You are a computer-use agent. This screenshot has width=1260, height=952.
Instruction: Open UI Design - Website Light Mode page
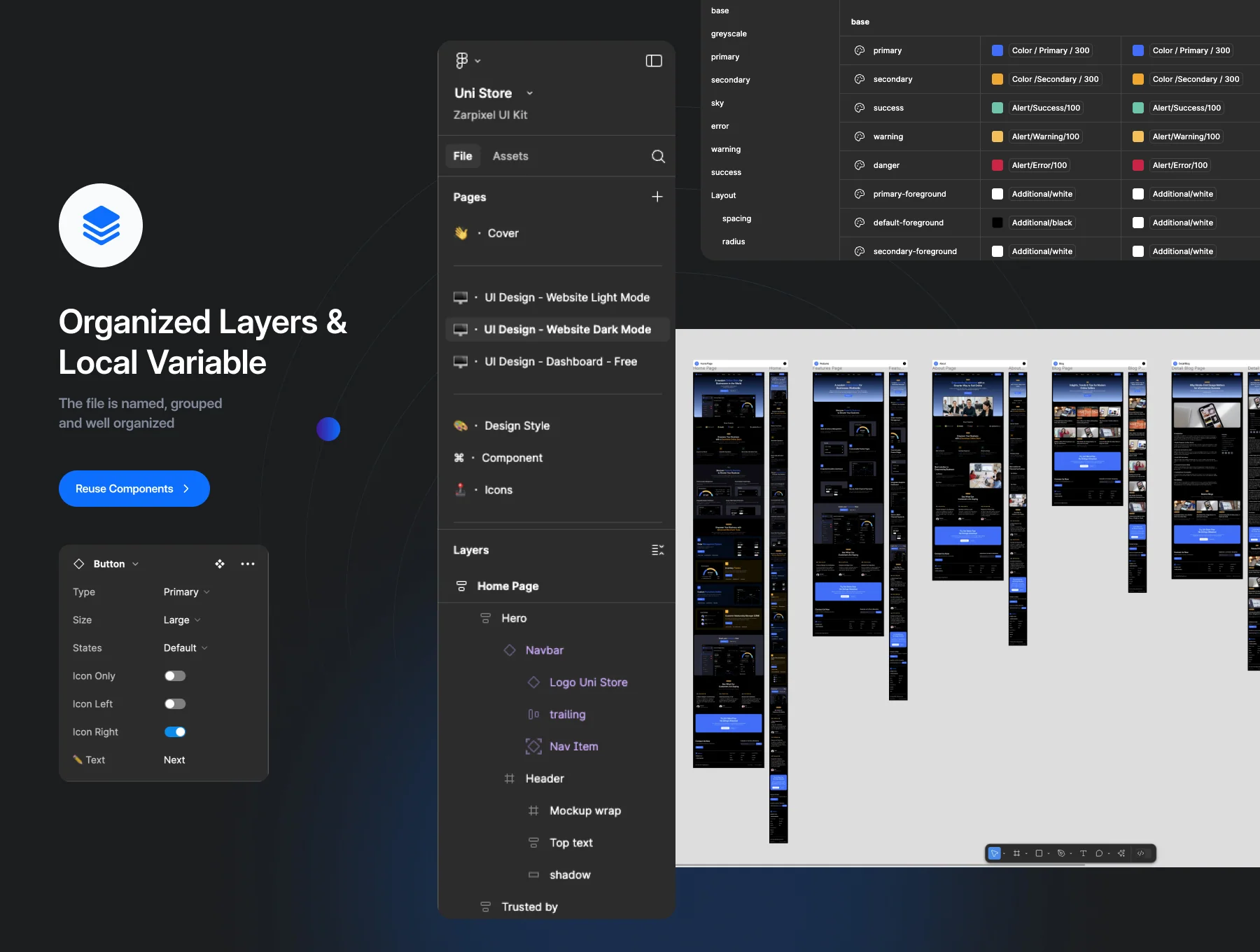click(x=557, y=297)
